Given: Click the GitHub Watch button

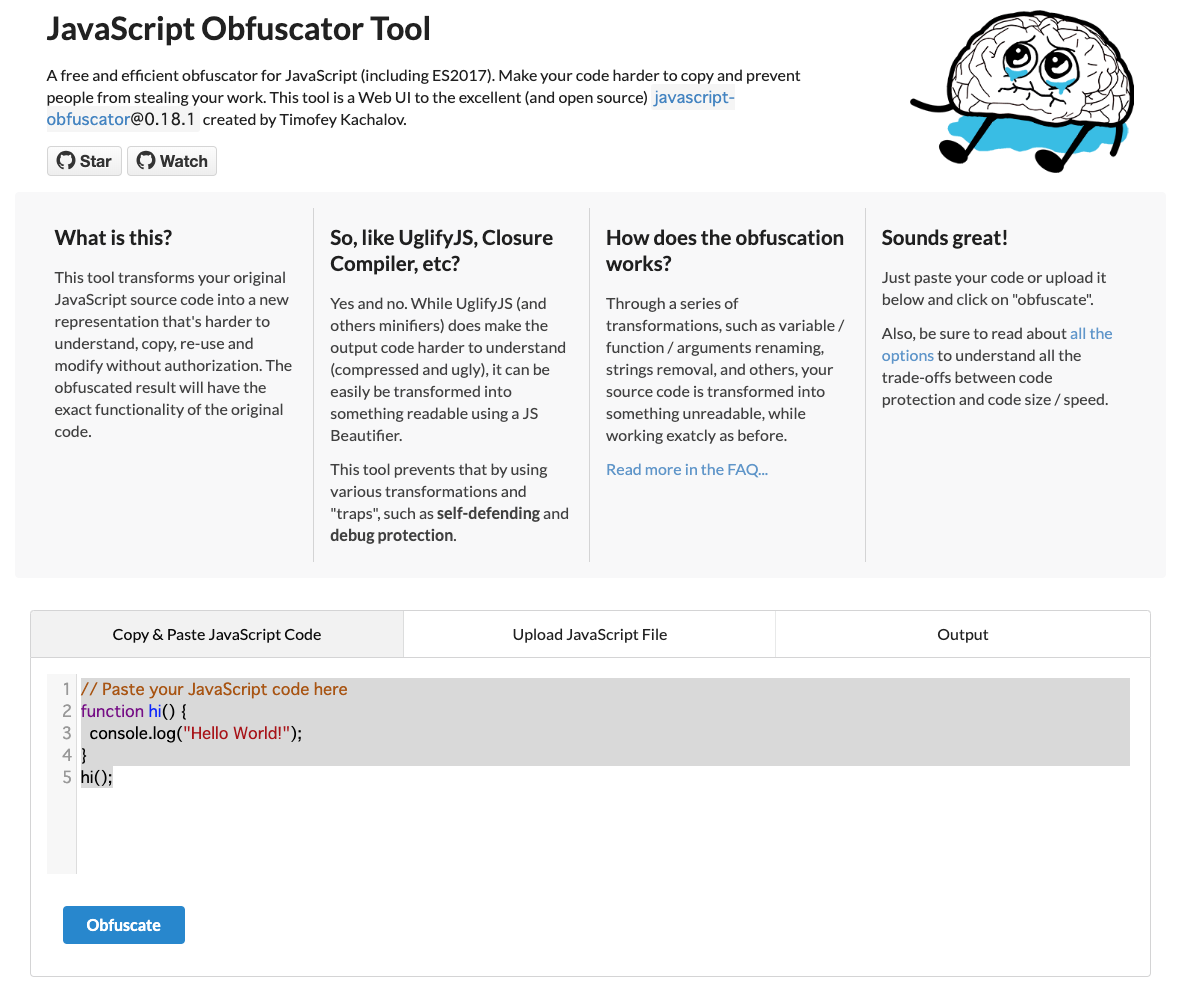Looking at the screenshot, I should (172, 161).
